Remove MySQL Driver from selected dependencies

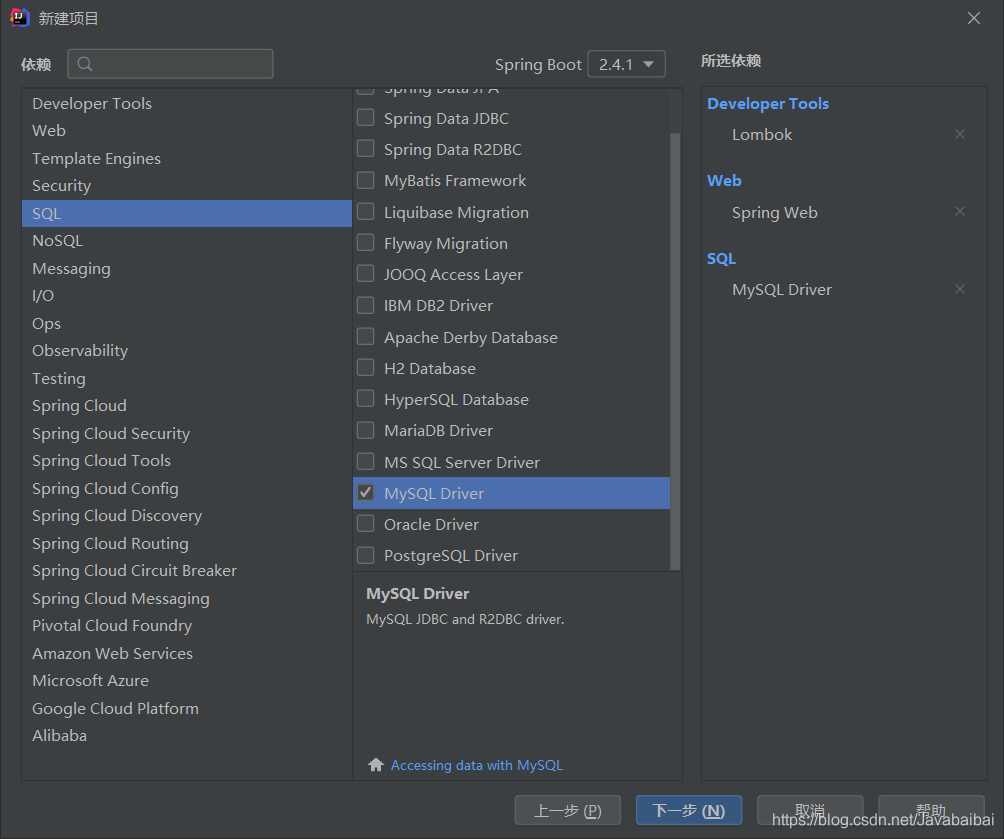(x=959, y=289)
